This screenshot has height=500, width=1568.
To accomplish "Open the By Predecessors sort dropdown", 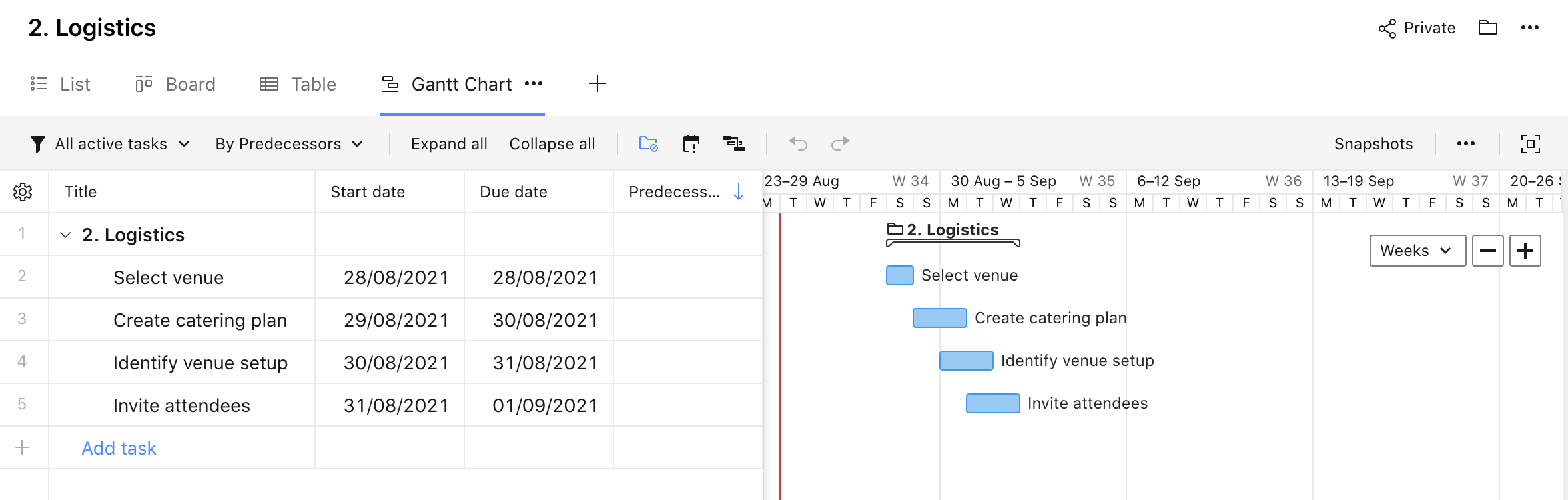I will 288,144.
